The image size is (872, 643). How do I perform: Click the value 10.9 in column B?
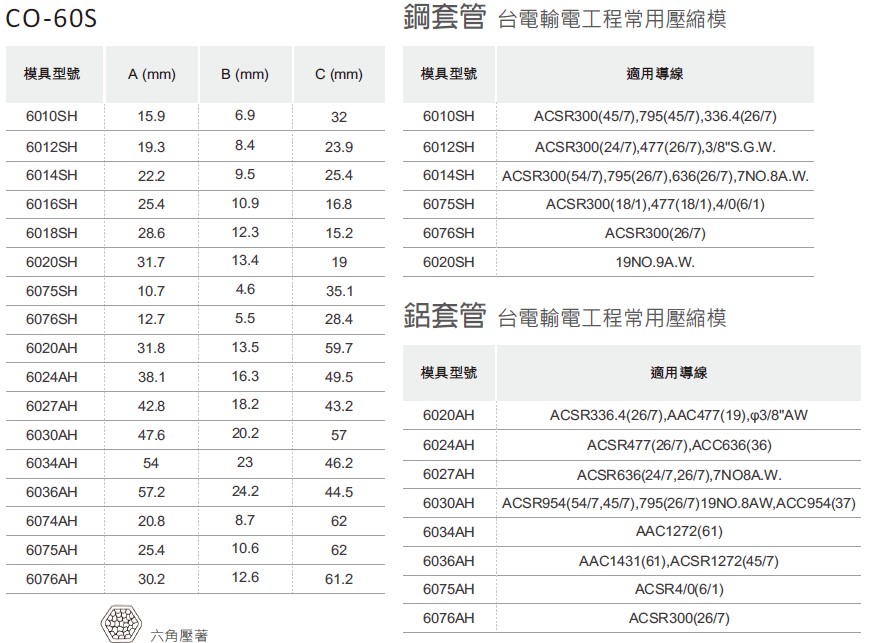245,203
